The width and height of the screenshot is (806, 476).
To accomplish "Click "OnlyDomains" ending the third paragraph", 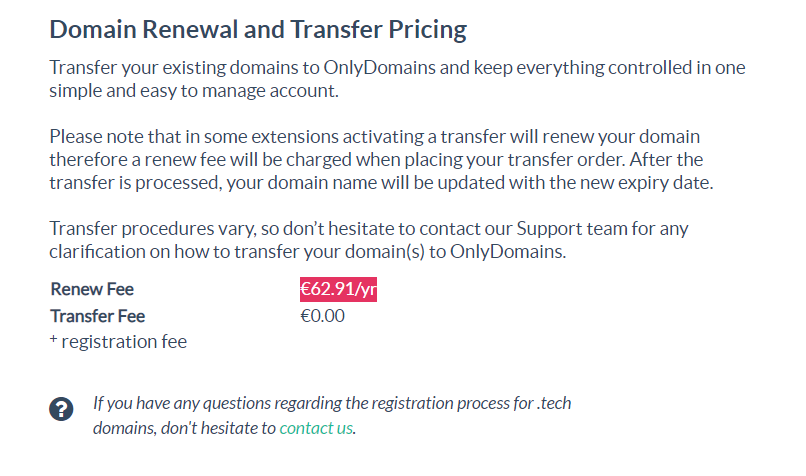I will (508, 251).
